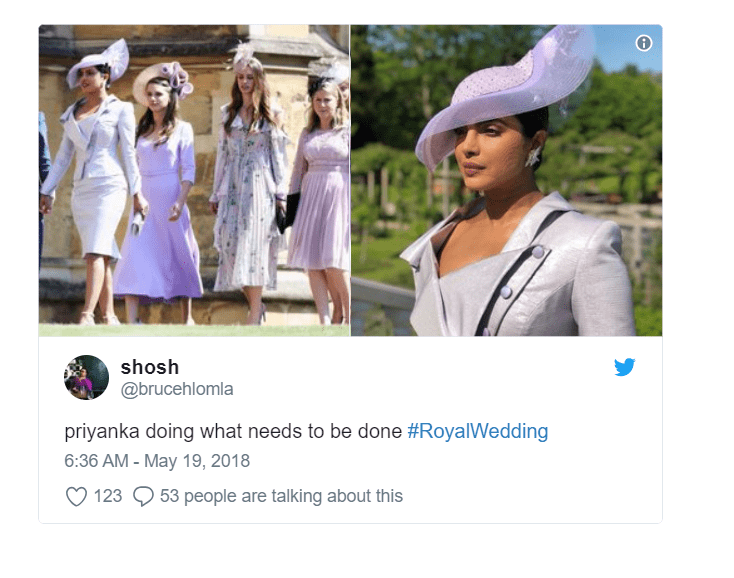734x578 pixels.
Task: Click the info icon on the photo
Action: (644, 43)
